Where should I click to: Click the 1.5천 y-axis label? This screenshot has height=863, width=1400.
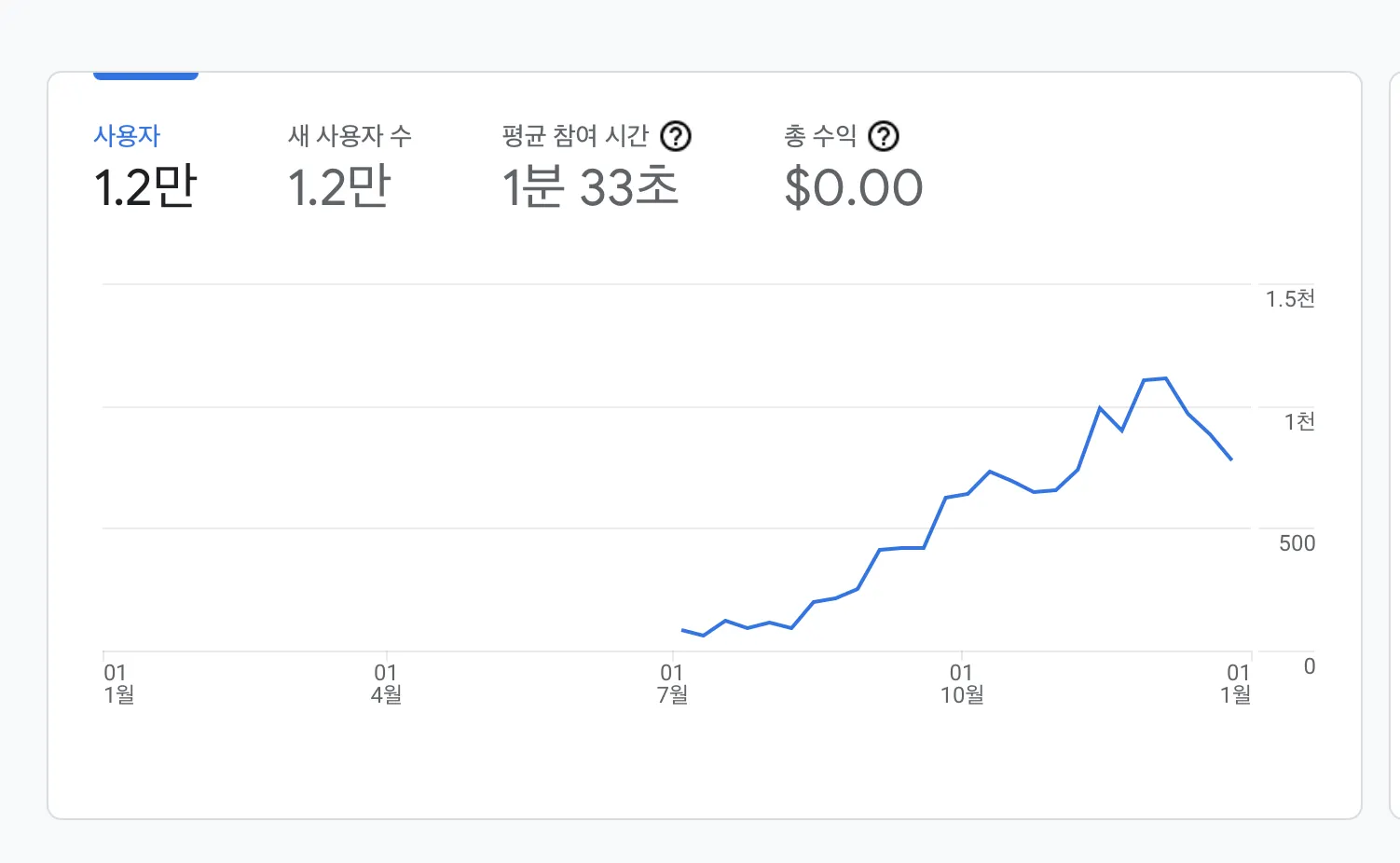[x=1290, y=299]
